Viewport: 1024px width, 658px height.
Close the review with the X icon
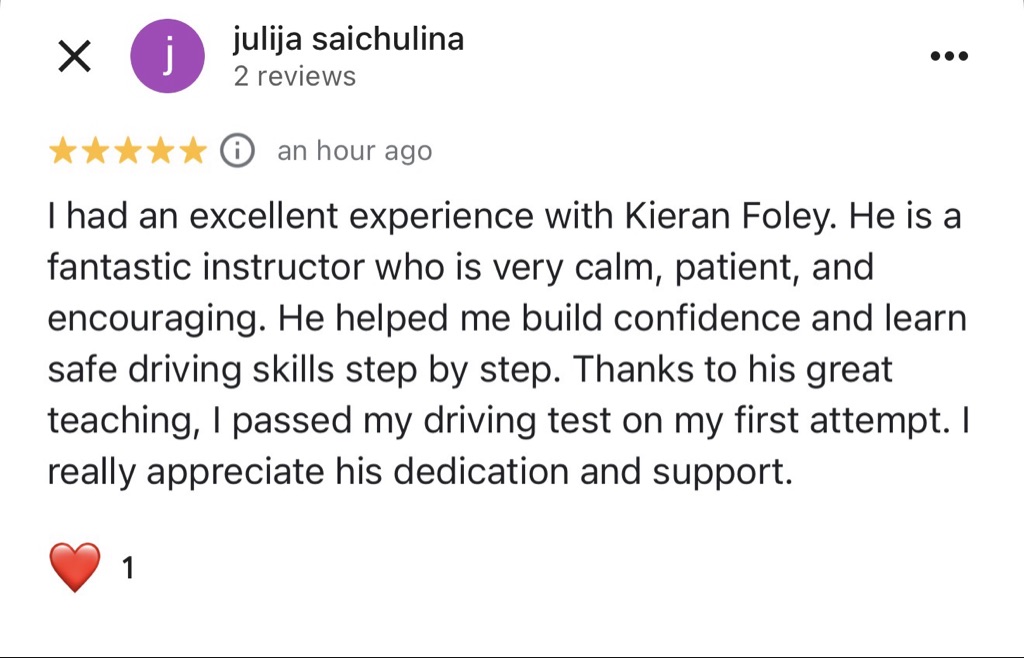[x=75, y=57]
